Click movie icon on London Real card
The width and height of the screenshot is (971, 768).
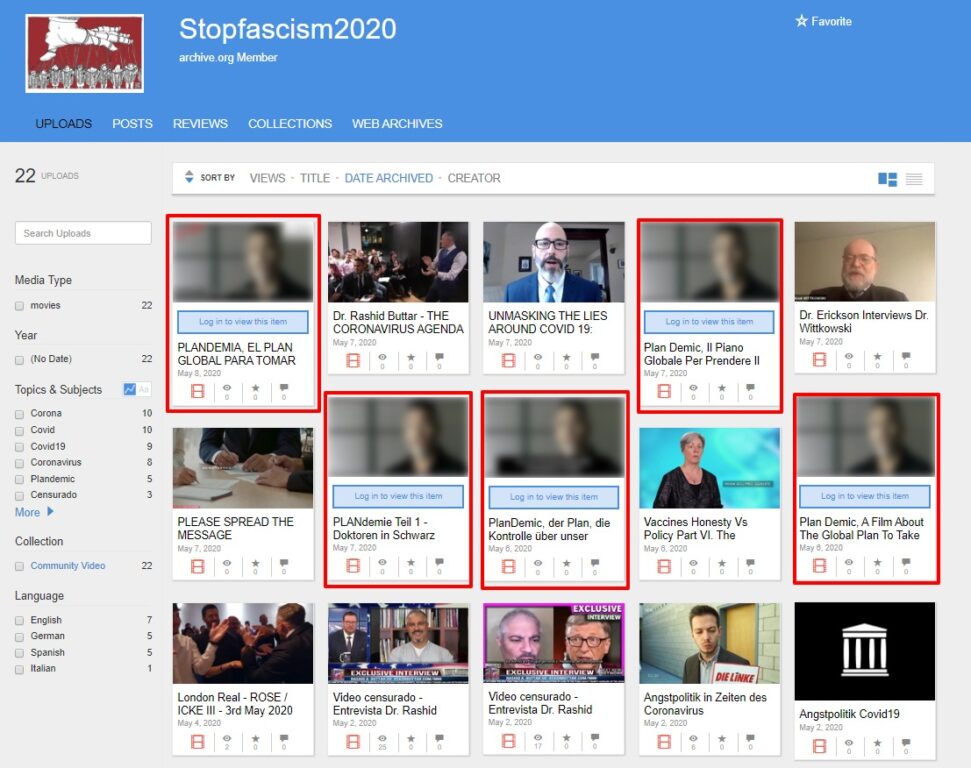tap(198, 741)
